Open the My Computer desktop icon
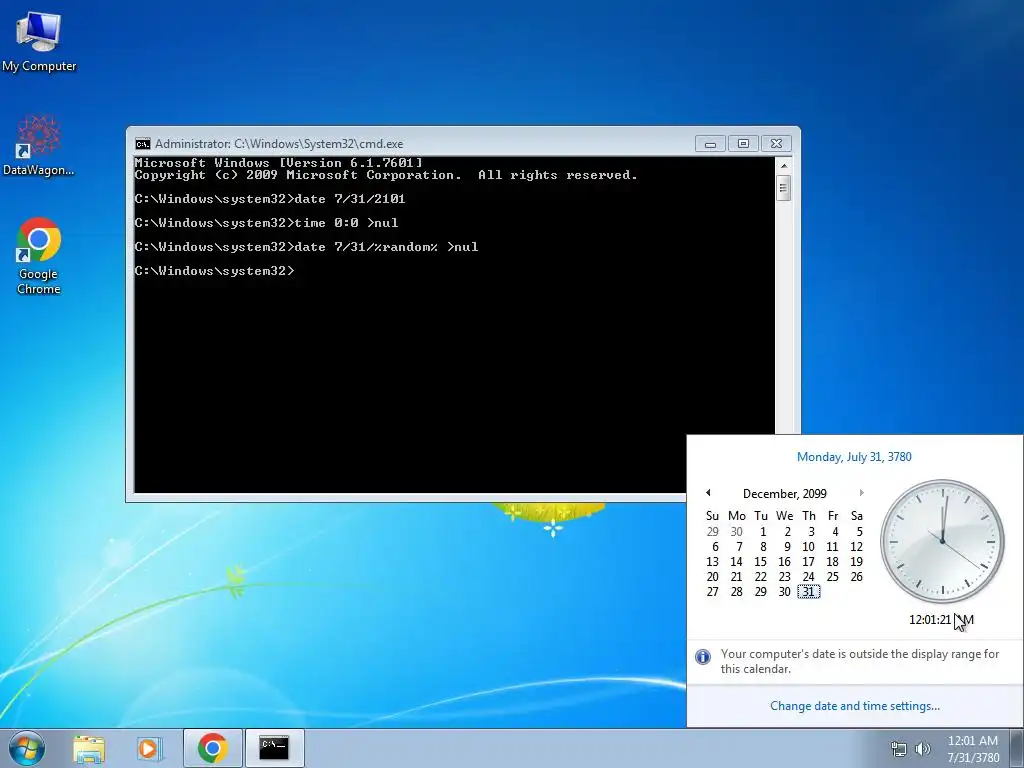This screenshot has height=768, width=1024. [x=39, y=41]
